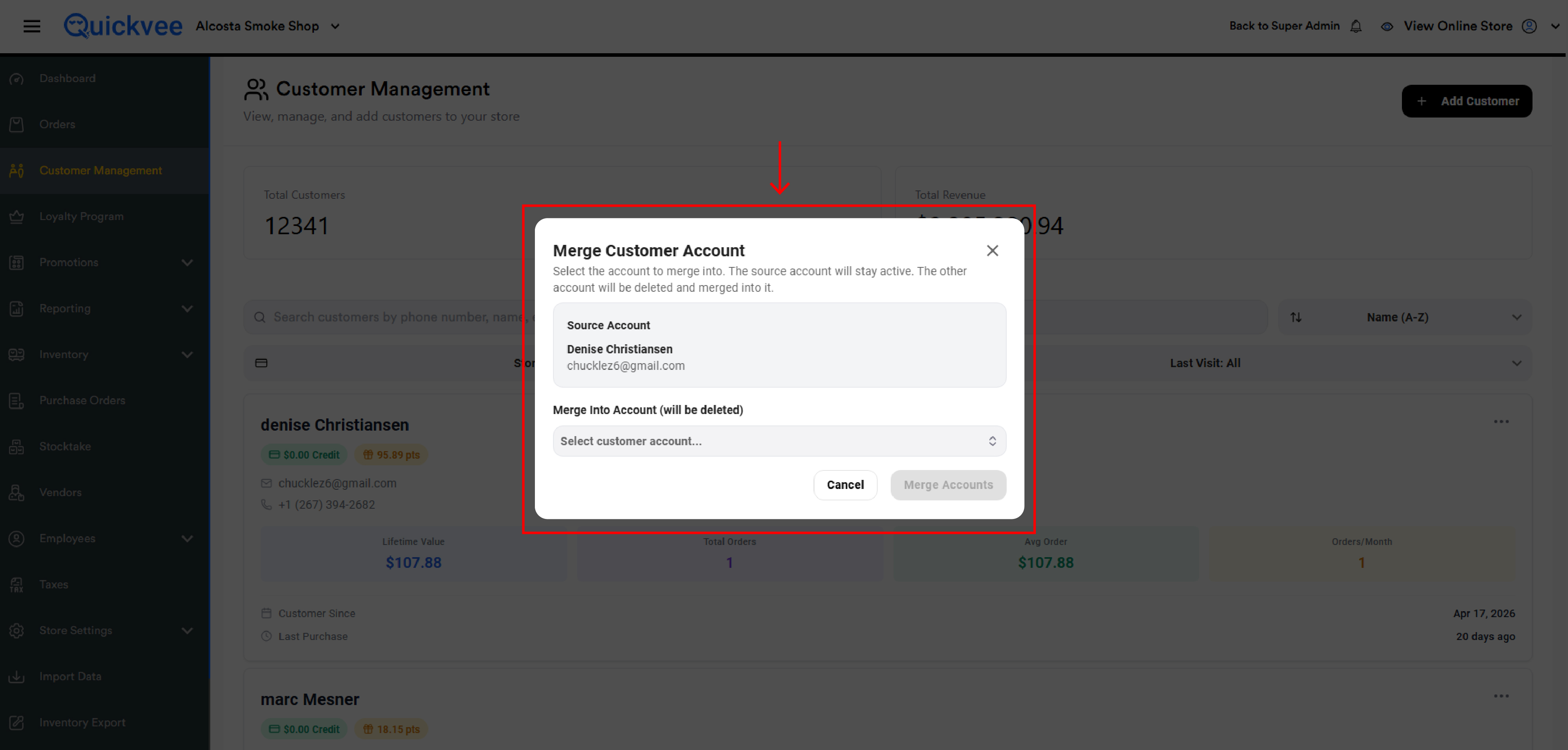Image resolution: width=1568 pixels, height=750 pixels.
Task: Click the Import Data download icon
Action: 17,676
